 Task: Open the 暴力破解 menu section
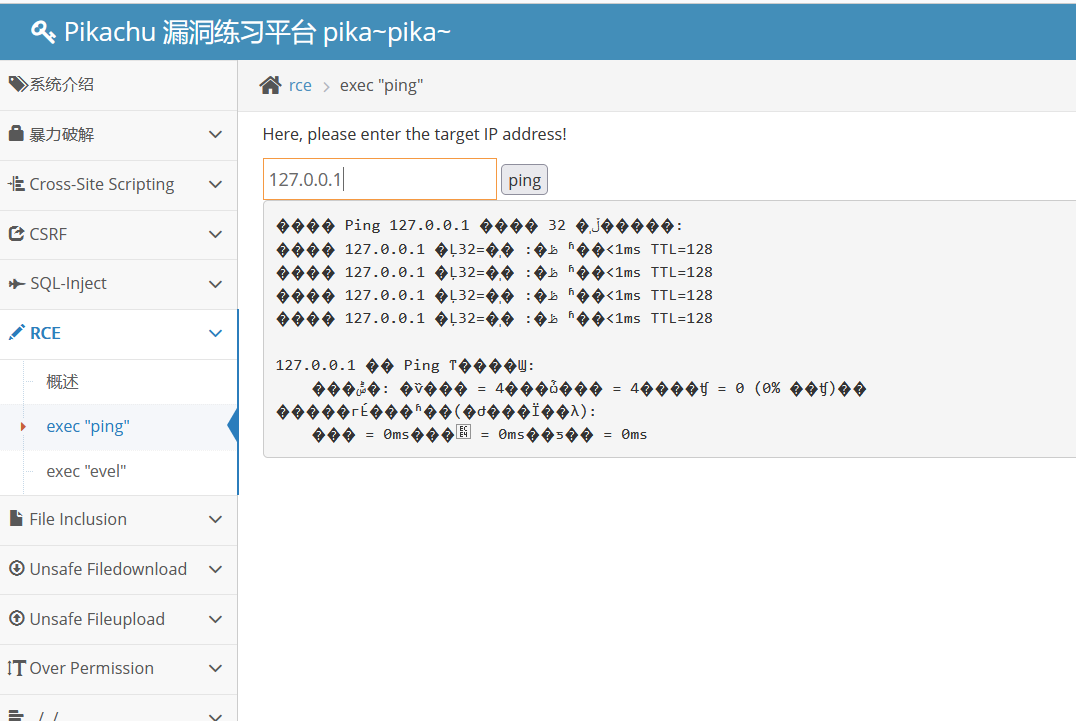tap(119, 135)
